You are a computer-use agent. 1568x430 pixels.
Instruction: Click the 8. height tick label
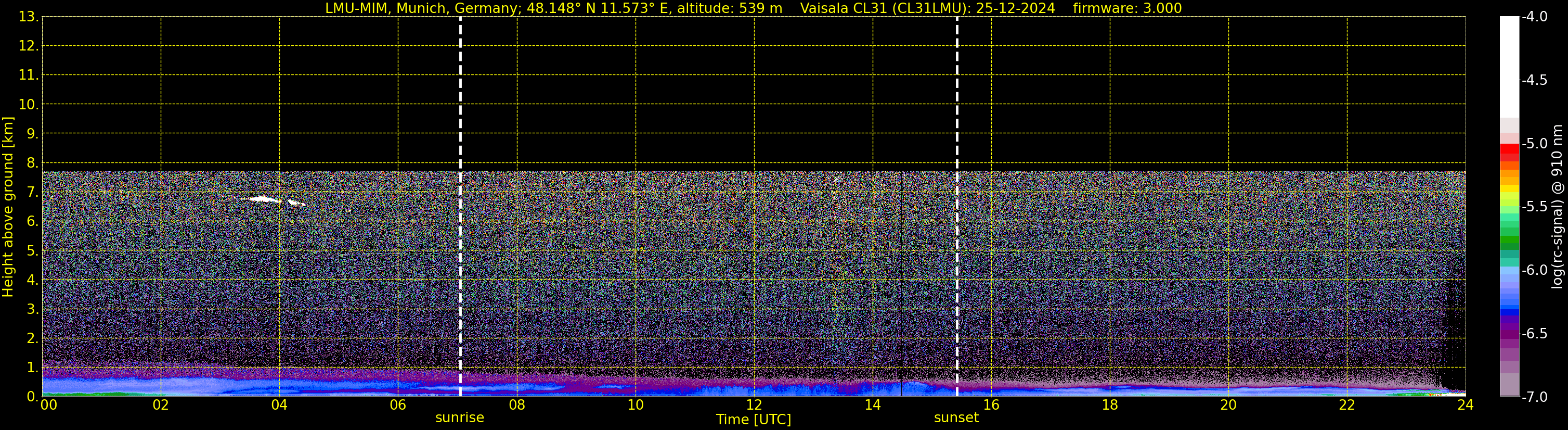[x=32, y=162]
